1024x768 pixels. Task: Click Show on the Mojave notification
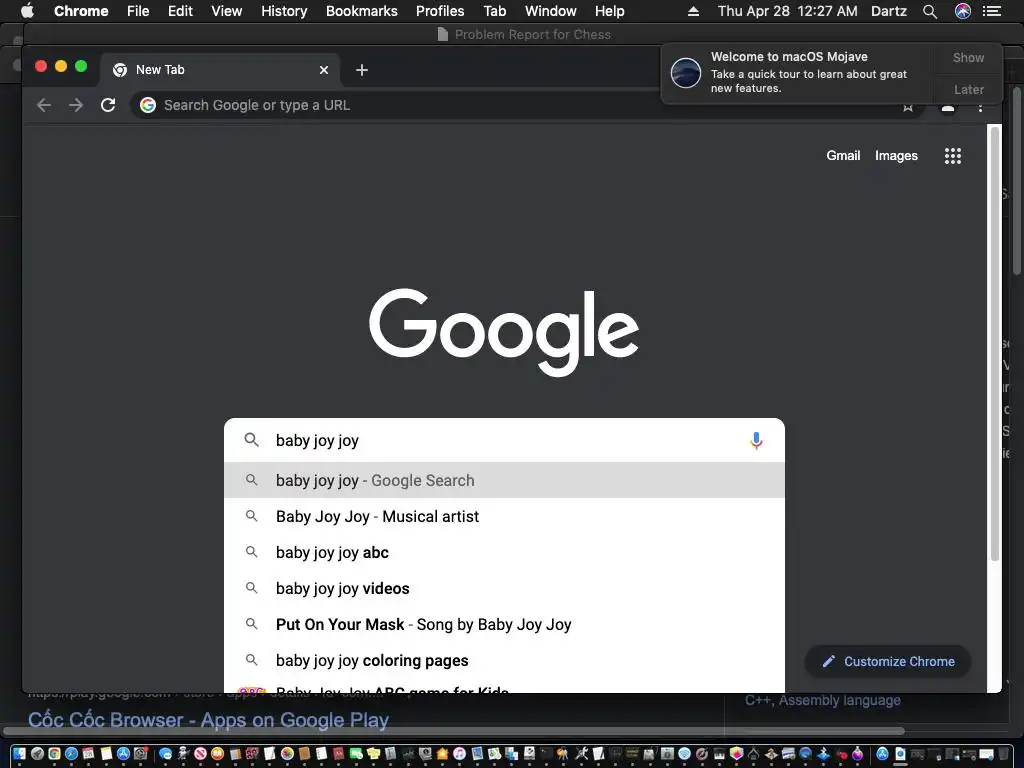point(968,57)
